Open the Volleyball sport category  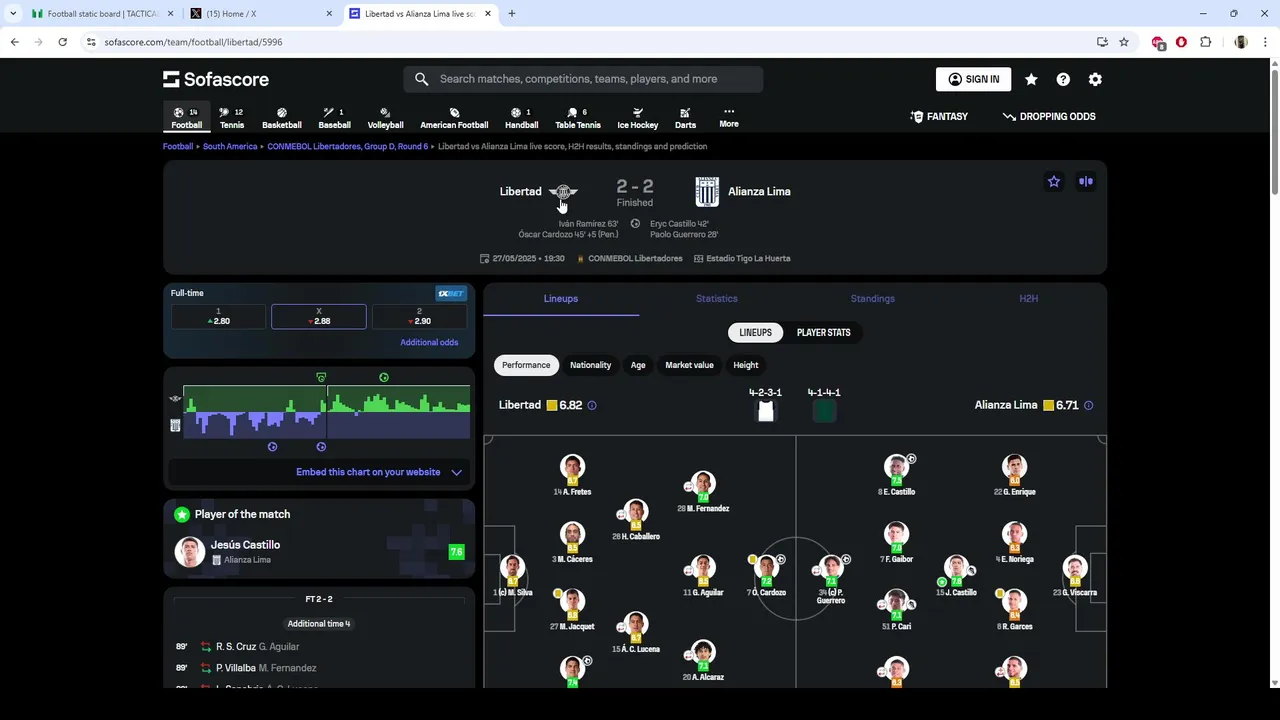[x=385, y=118]
